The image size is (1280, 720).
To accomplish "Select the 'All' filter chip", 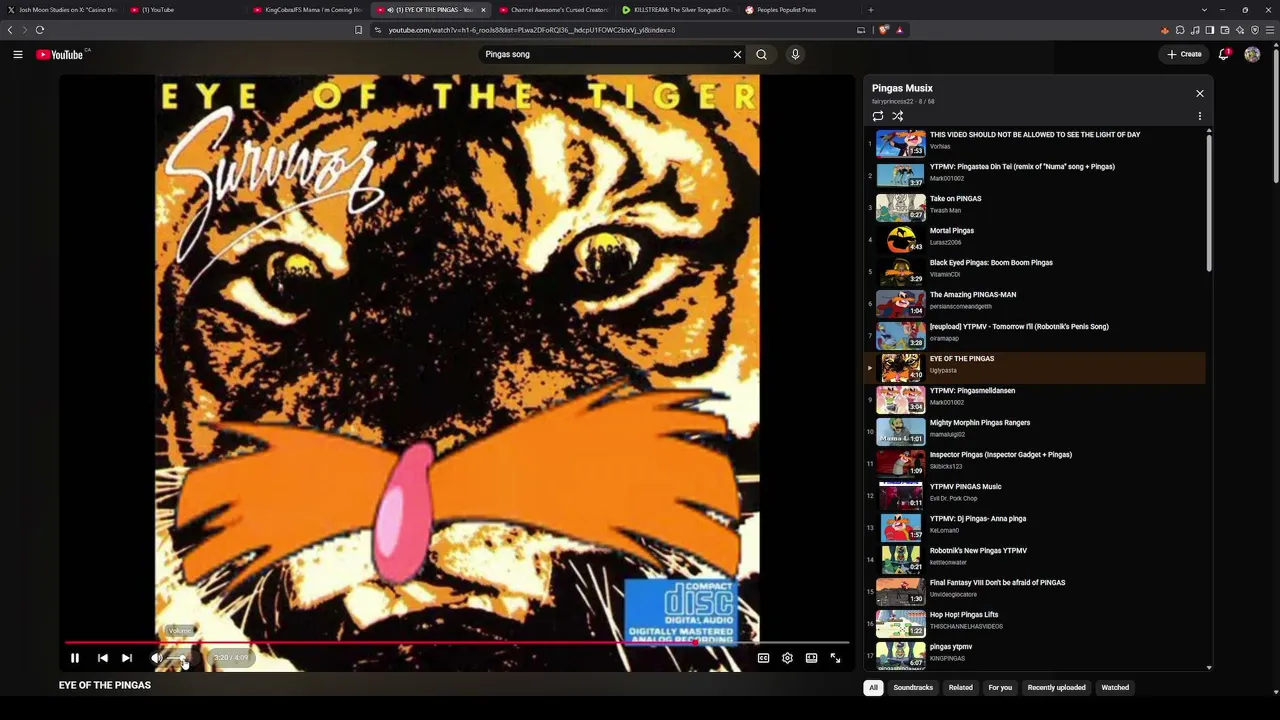I will coord(873,688).
